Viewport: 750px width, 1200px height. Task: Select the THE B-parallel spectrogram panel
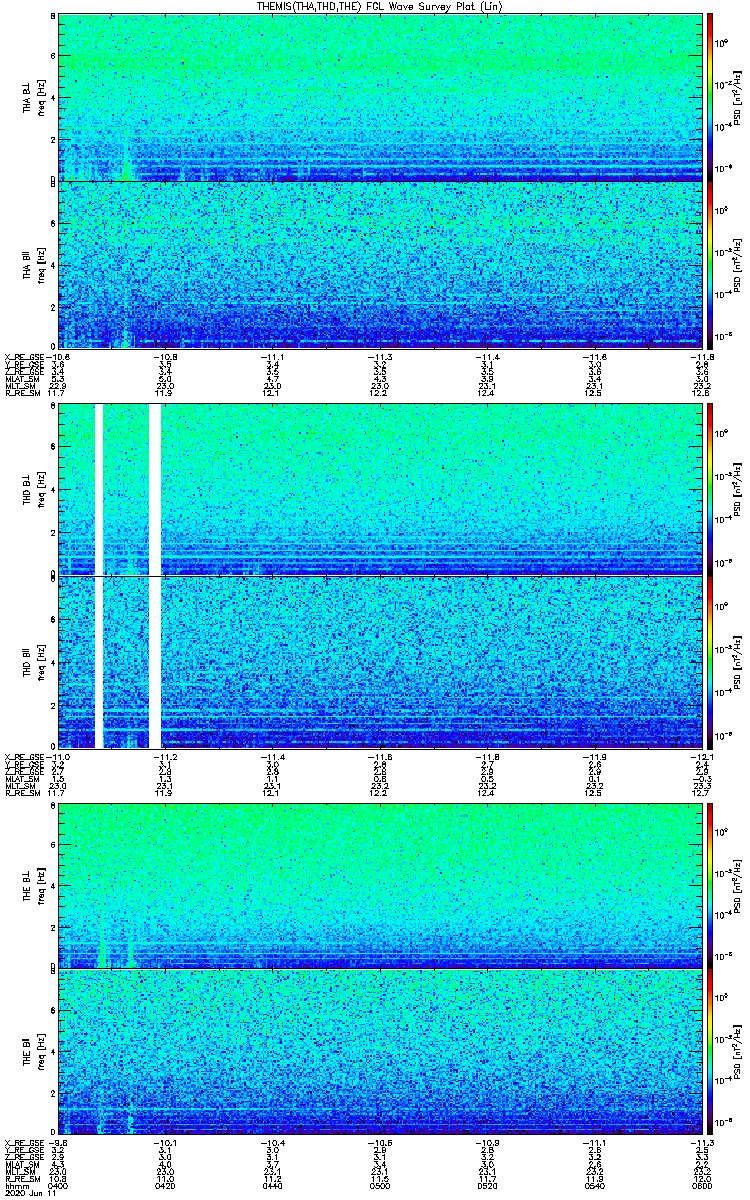[x=381, y=1052]
